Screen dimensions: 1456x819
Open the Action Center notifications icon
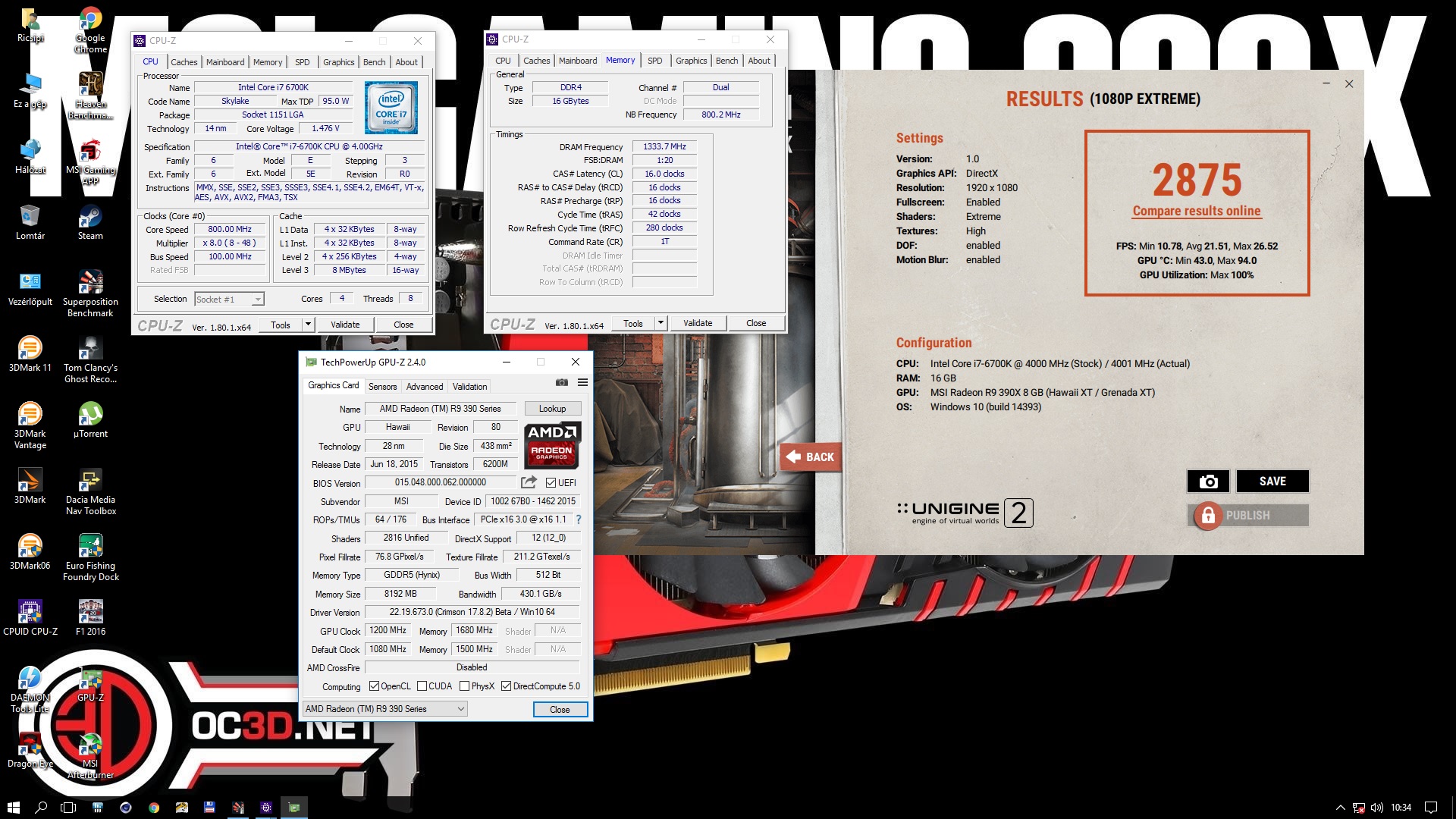[x=1431, y=808]
